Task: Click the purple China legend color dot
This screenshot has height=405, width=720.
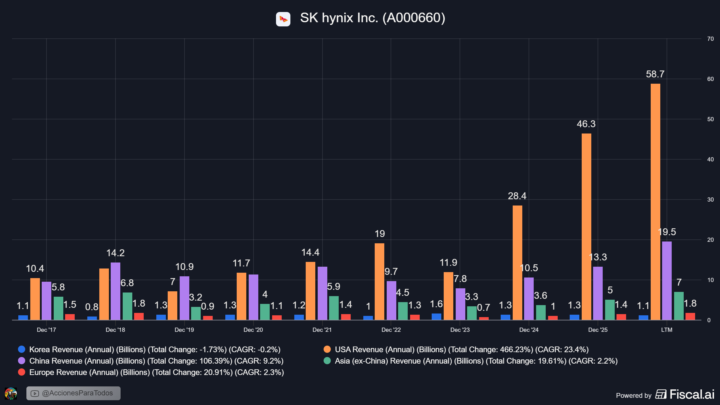Action: coord(21,361)
